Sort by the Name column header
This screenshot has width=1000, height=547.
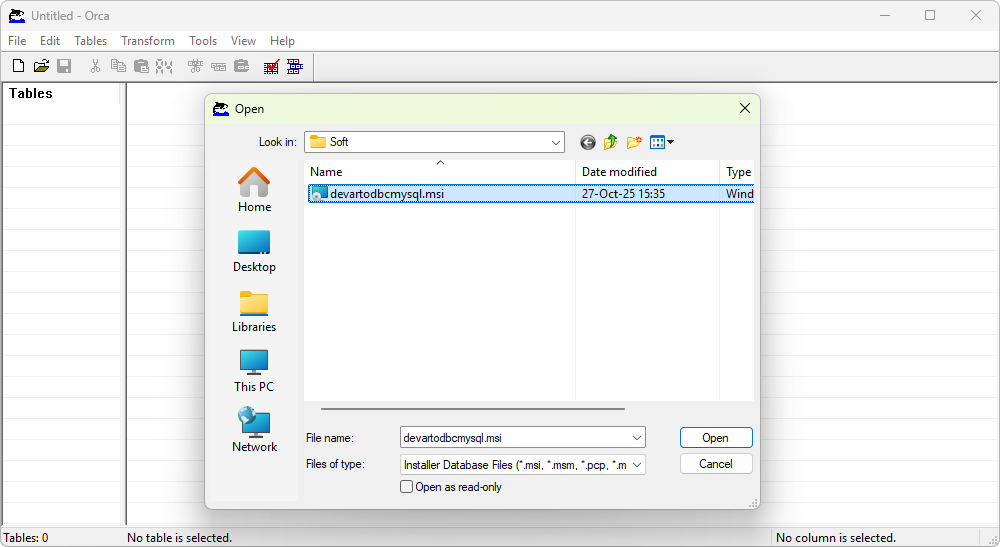440,171
